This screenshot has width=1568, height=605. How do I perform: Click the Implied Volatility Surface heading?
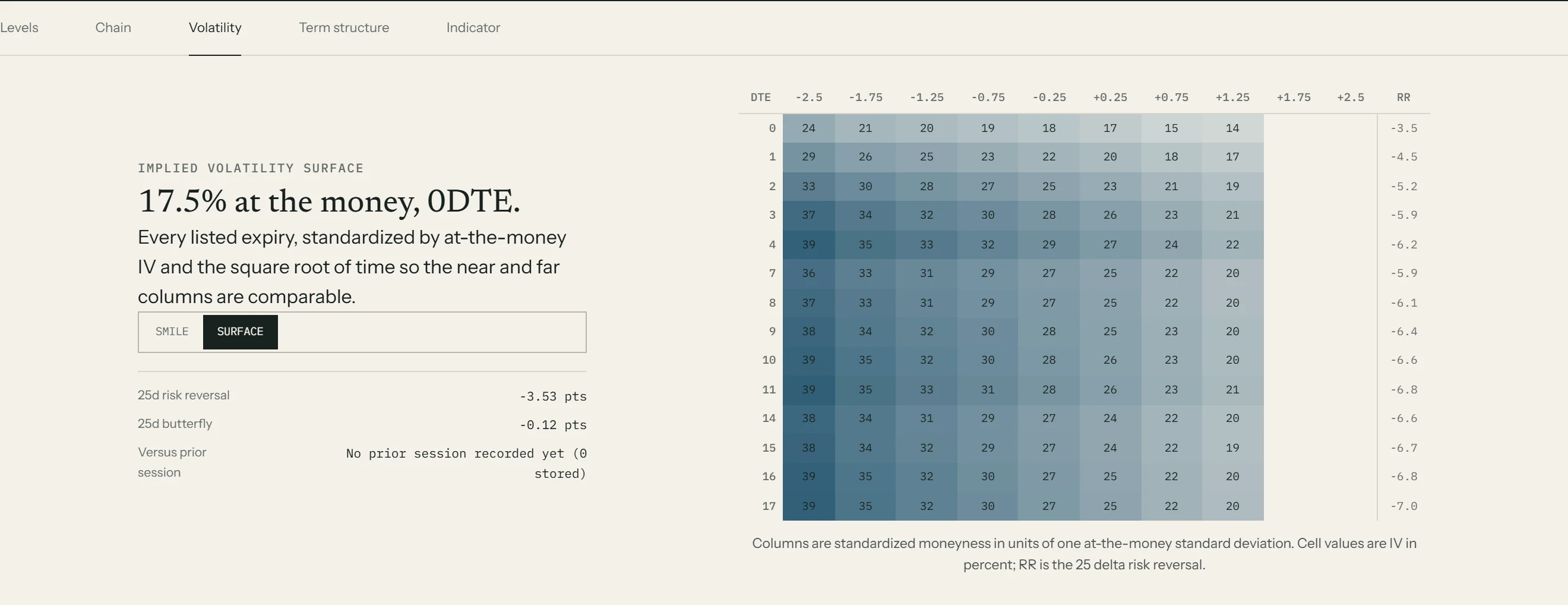click(x=250, y=168)
